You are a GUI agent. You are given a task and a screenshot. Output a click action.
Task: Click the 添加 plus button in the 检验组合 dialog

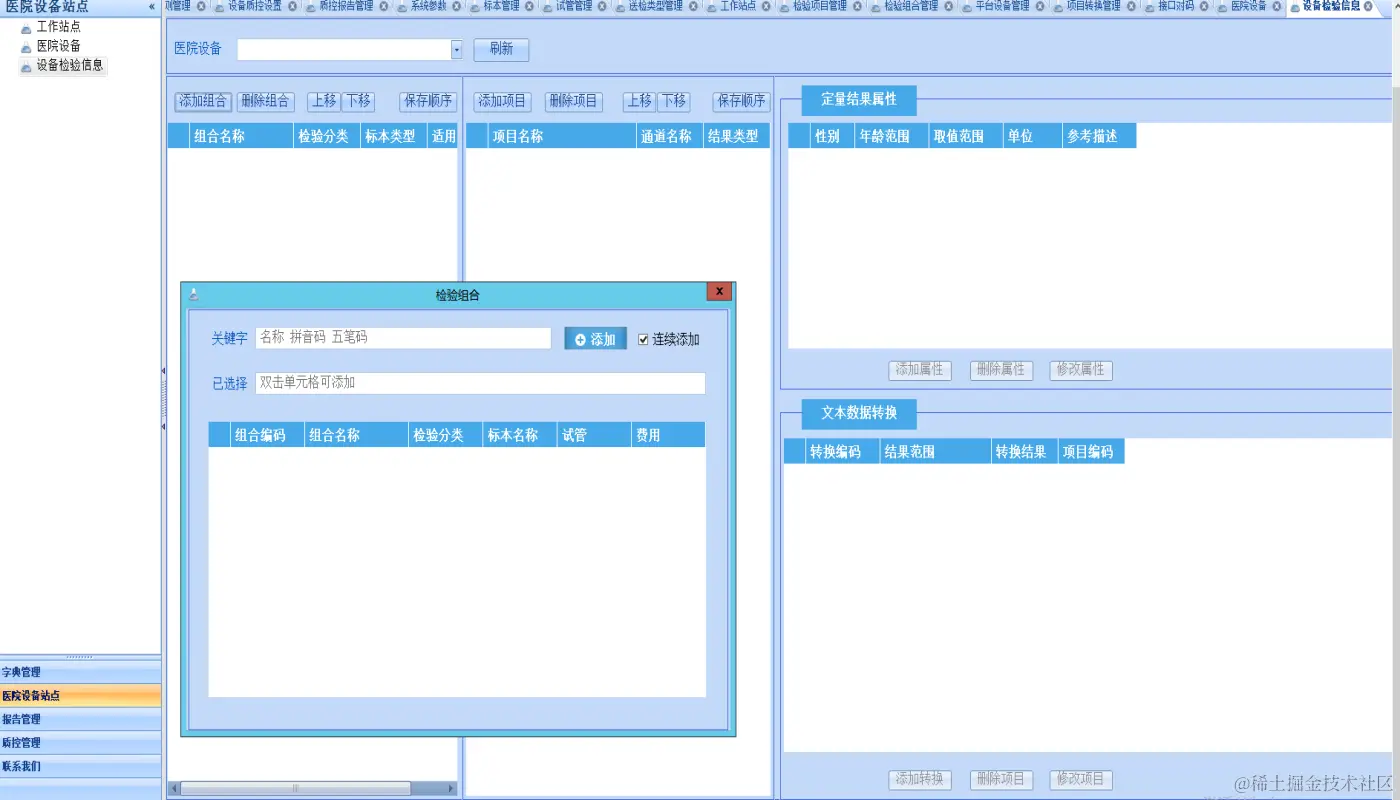pyautogui.click(x=595, y=339)
